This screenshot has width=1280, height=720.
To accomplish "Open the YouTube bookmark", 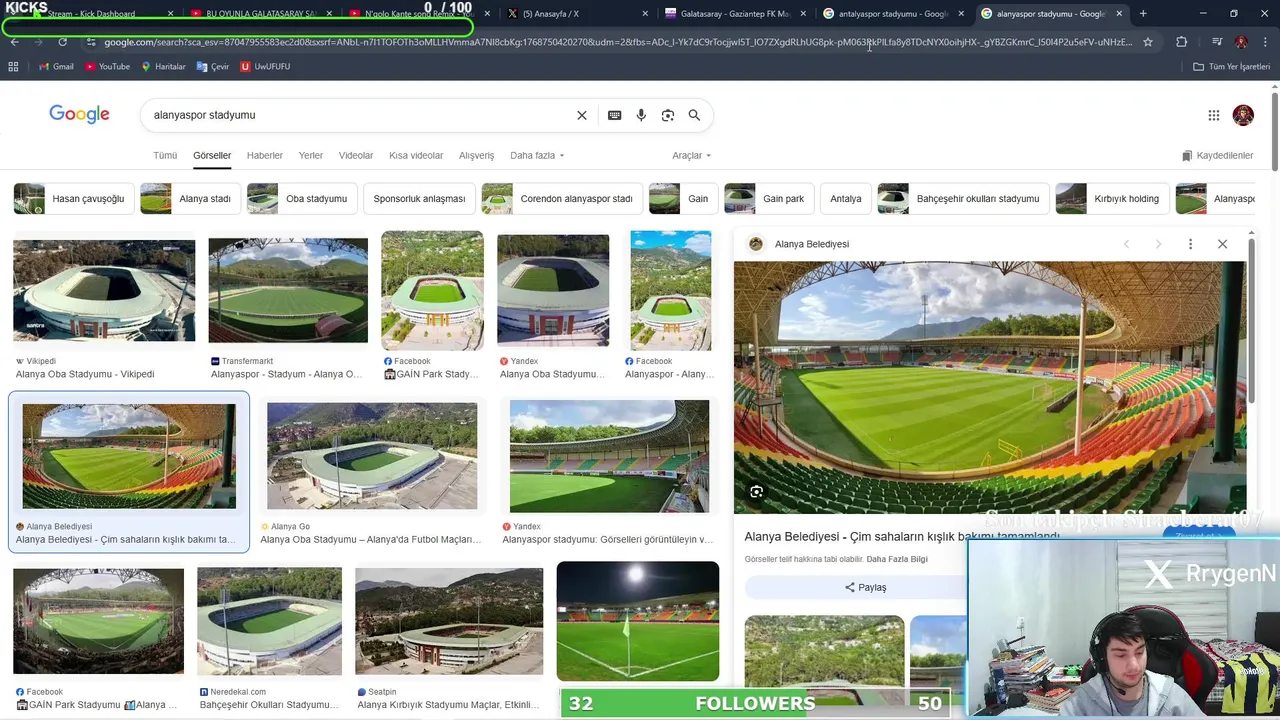I will [107, 66].
